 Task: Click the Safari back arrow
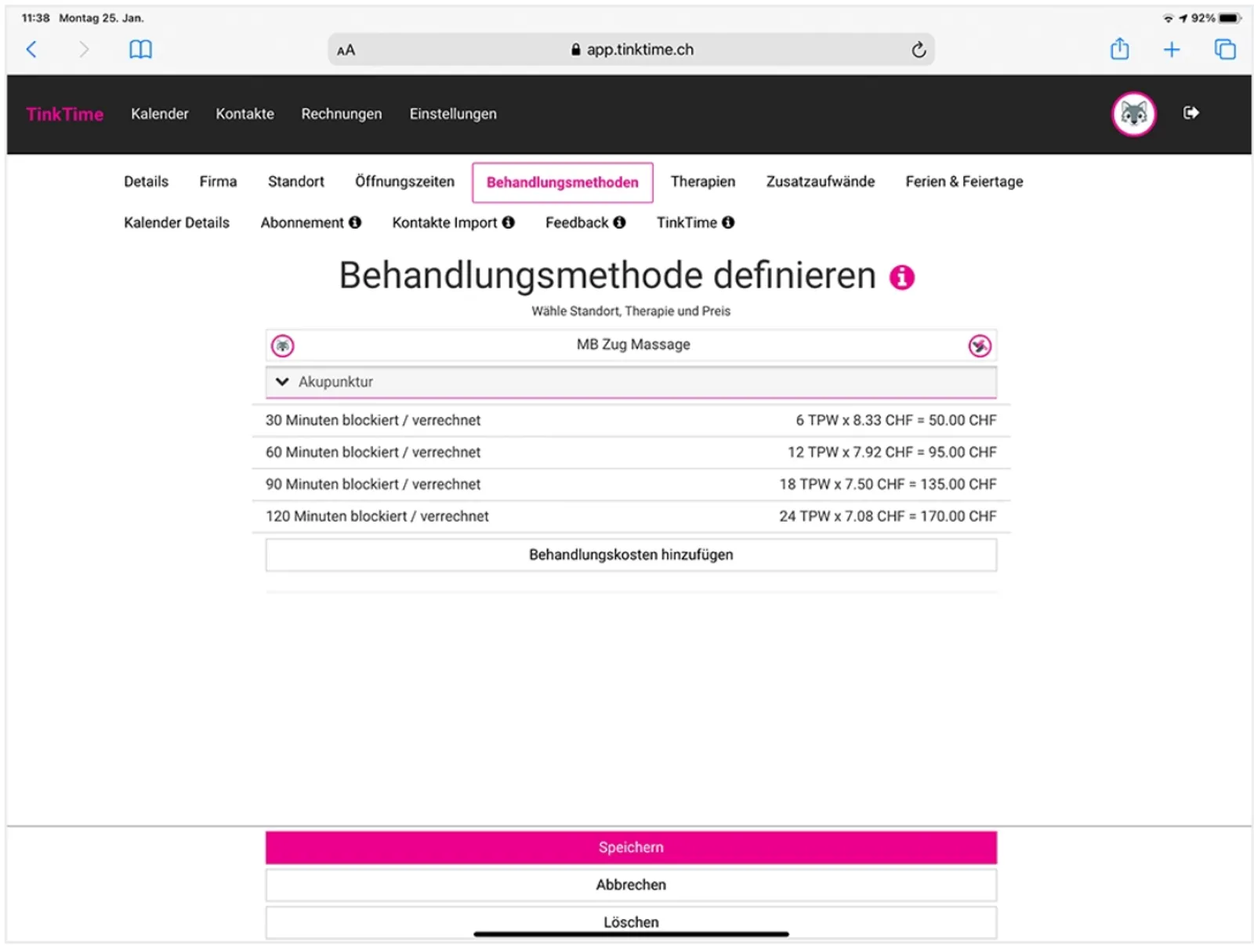click(31, 49)
